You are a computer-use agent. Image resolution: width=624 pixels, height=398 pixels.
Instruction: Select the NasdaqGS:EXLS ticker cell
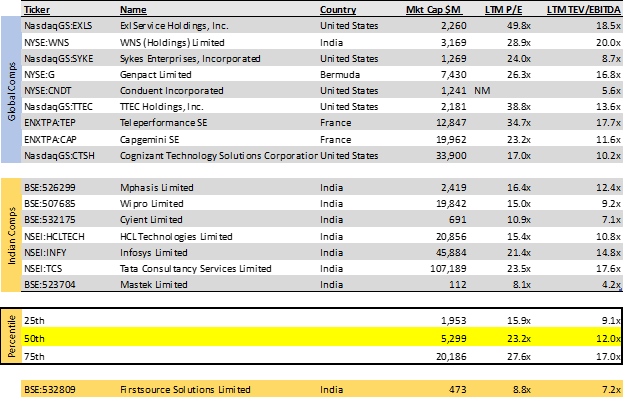pos(58,26)
